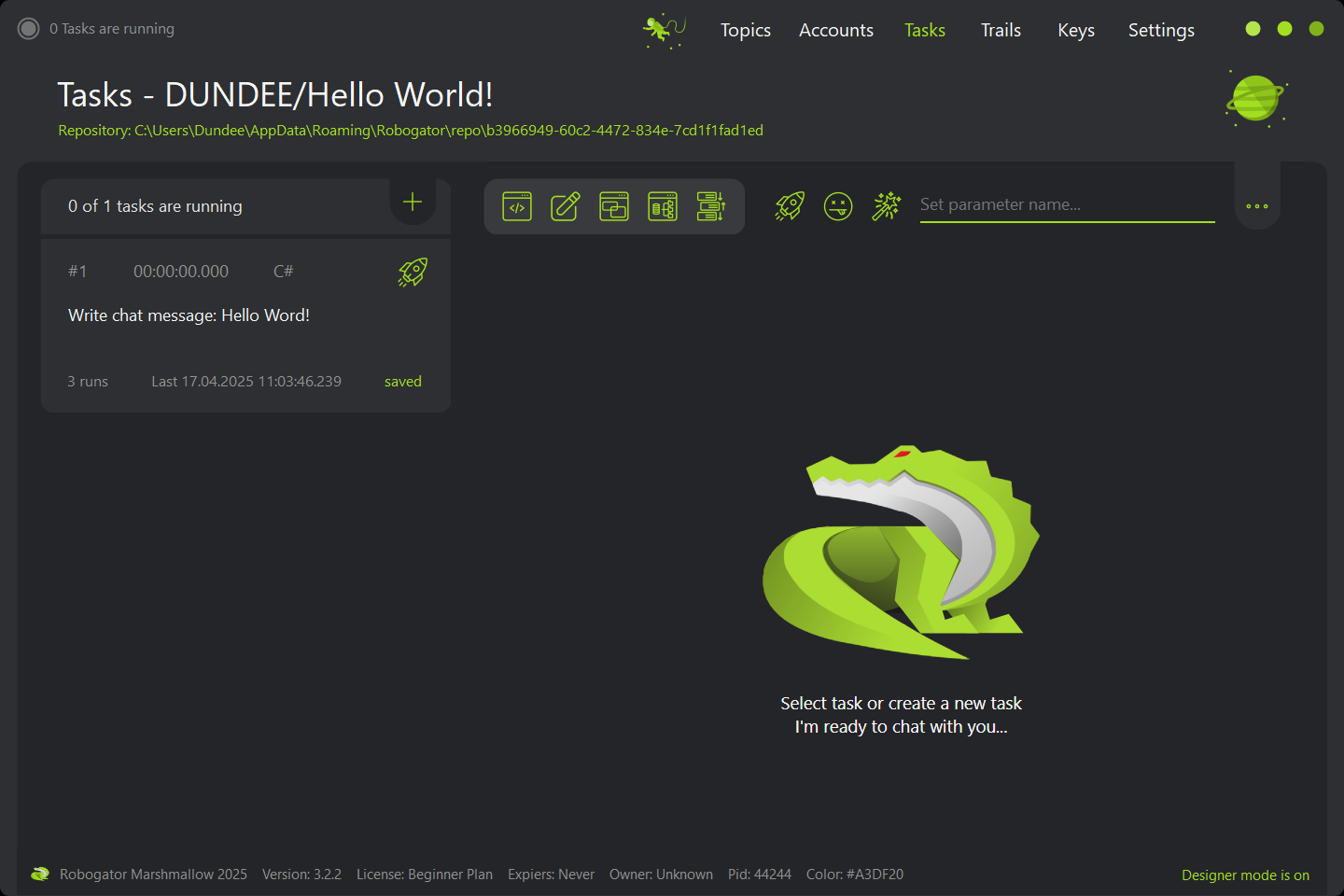Open the overlapping windows icon in toolbar
This screenshot has height=896, width=1344.
(x=614, y=206)
